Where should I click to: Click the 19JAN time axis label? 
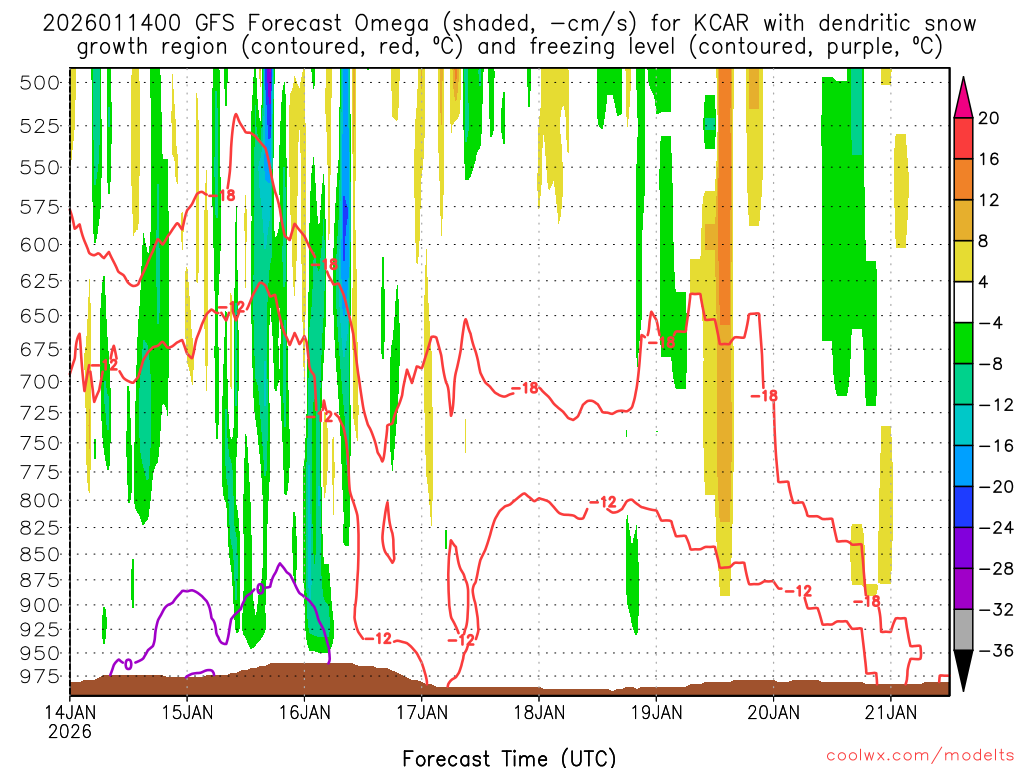coord(656,712)
